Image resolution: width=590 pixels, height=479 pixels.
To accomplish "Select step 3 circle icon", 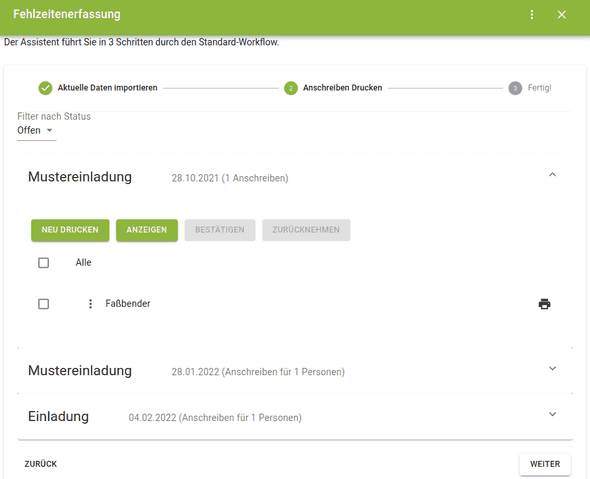I will coord(515,88).
